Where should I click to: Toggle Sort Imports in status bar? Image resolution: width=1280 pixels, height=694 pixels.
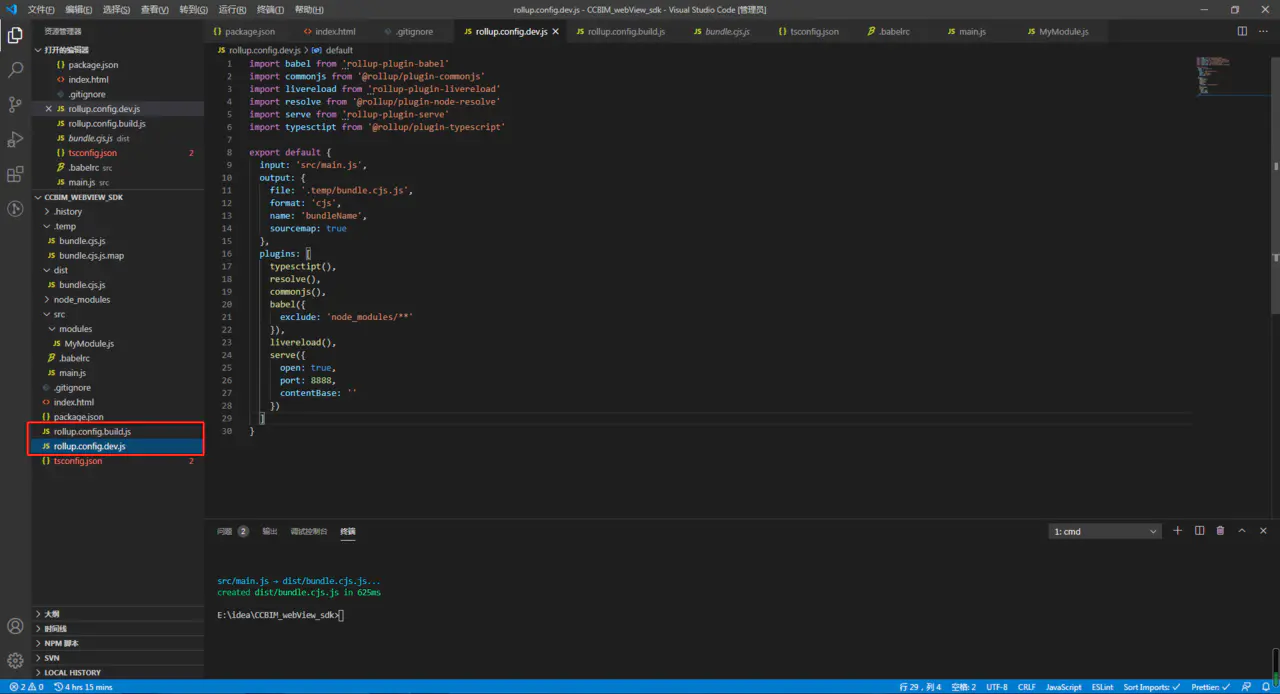[1151, 687]
